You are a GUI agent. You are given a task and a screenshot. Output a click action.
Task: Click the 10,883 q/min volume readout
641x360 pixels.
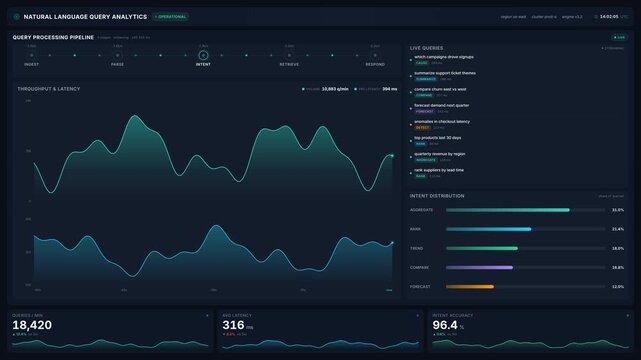tap(335, 89)
